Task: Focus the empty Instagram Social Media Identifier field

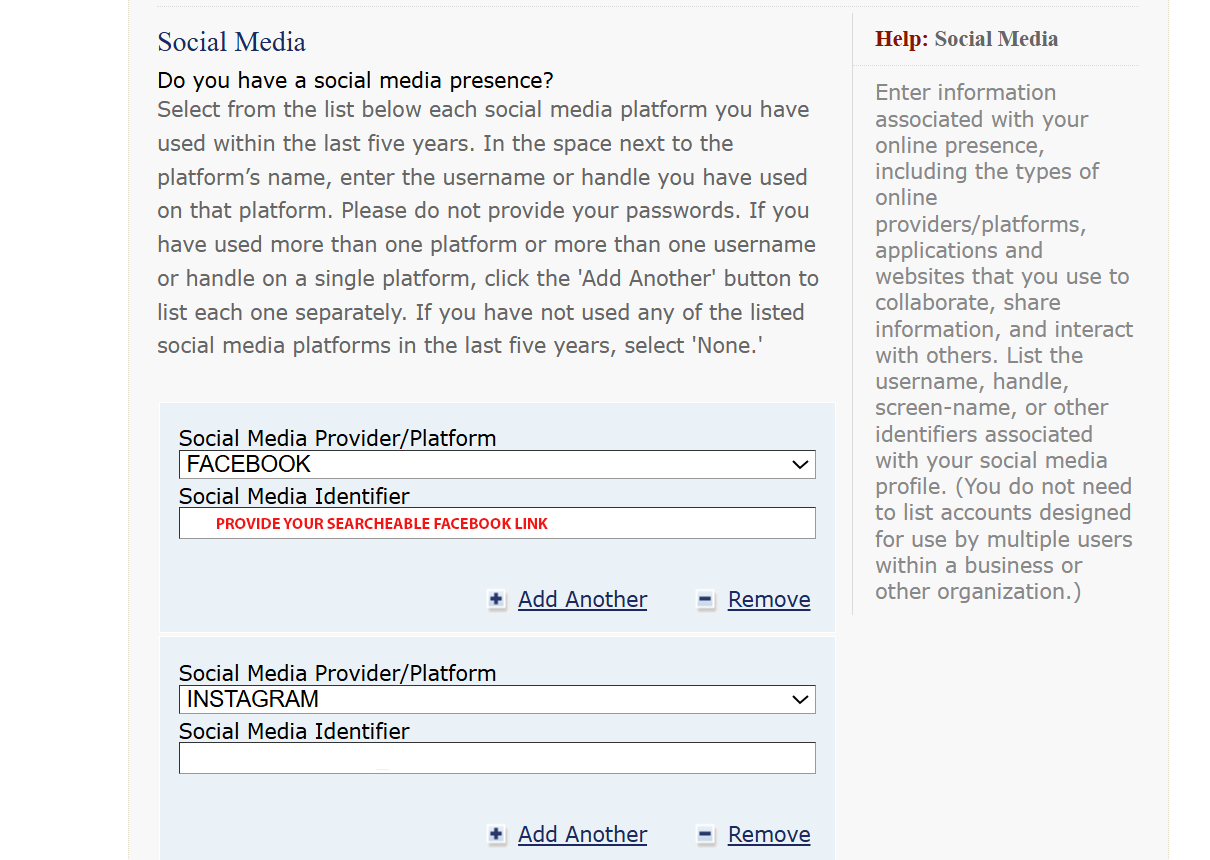Action: [x=496, y=758]
